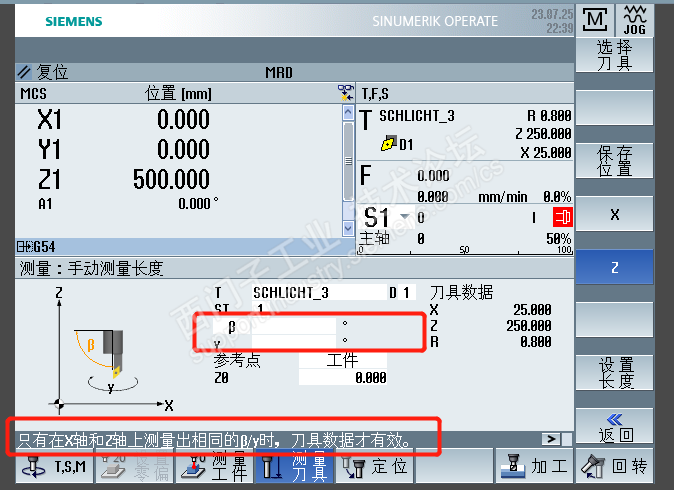
Task: Click the 保存位置 softkey
Action: click(x=614, y=161)
